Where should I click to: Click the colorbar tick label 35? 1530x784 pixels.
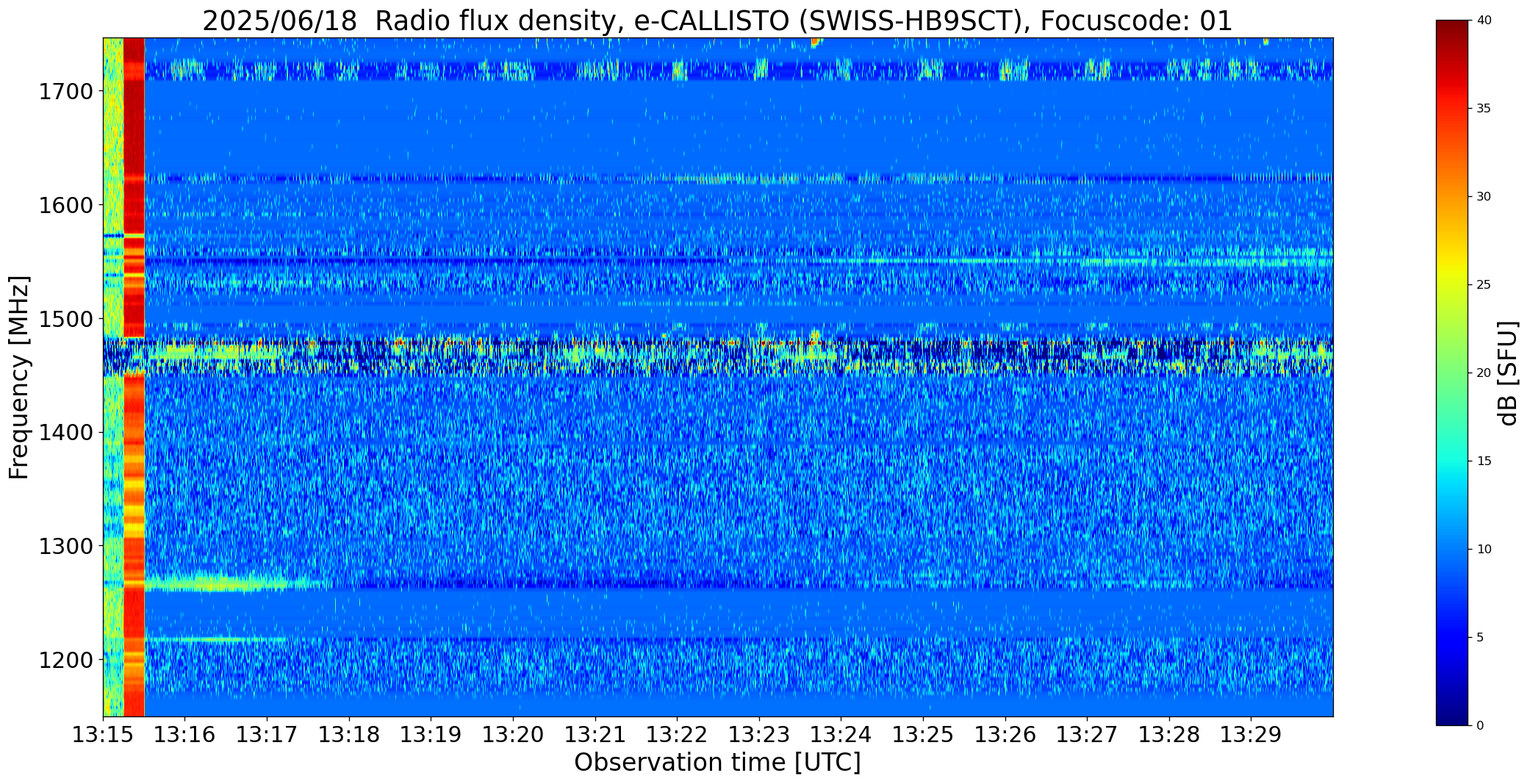(x=1484, y=109)
